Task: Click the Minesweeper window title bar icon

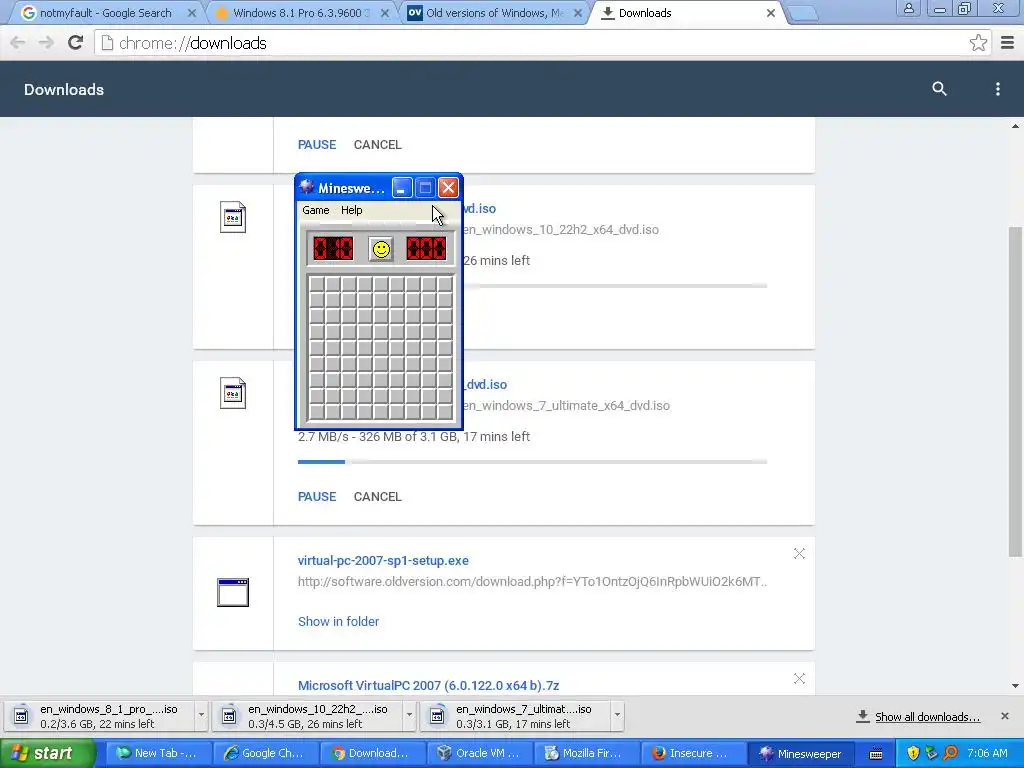Action: click(307, 187)
